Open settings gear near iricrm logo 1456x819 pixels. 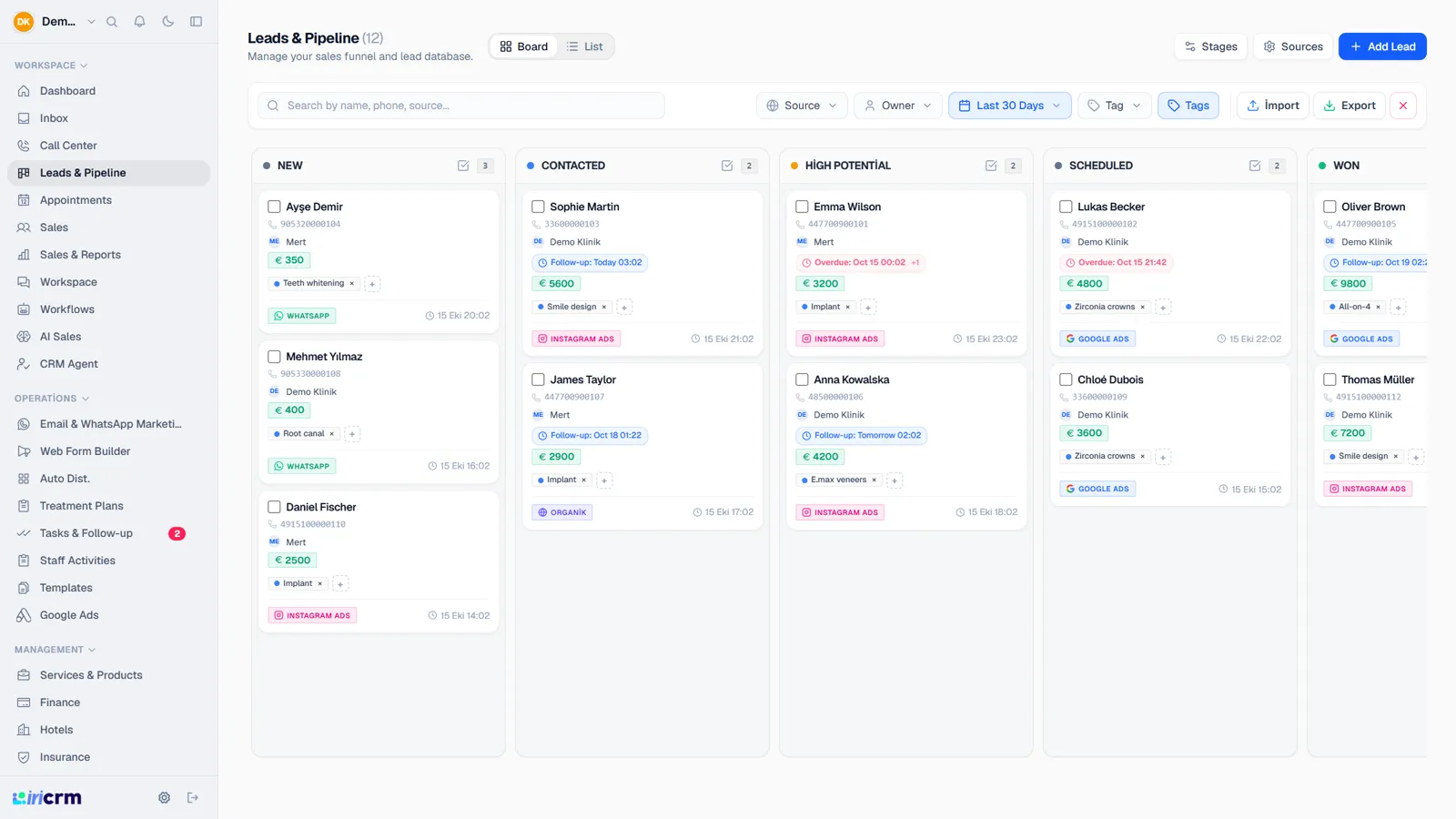(x=164, y=798)
